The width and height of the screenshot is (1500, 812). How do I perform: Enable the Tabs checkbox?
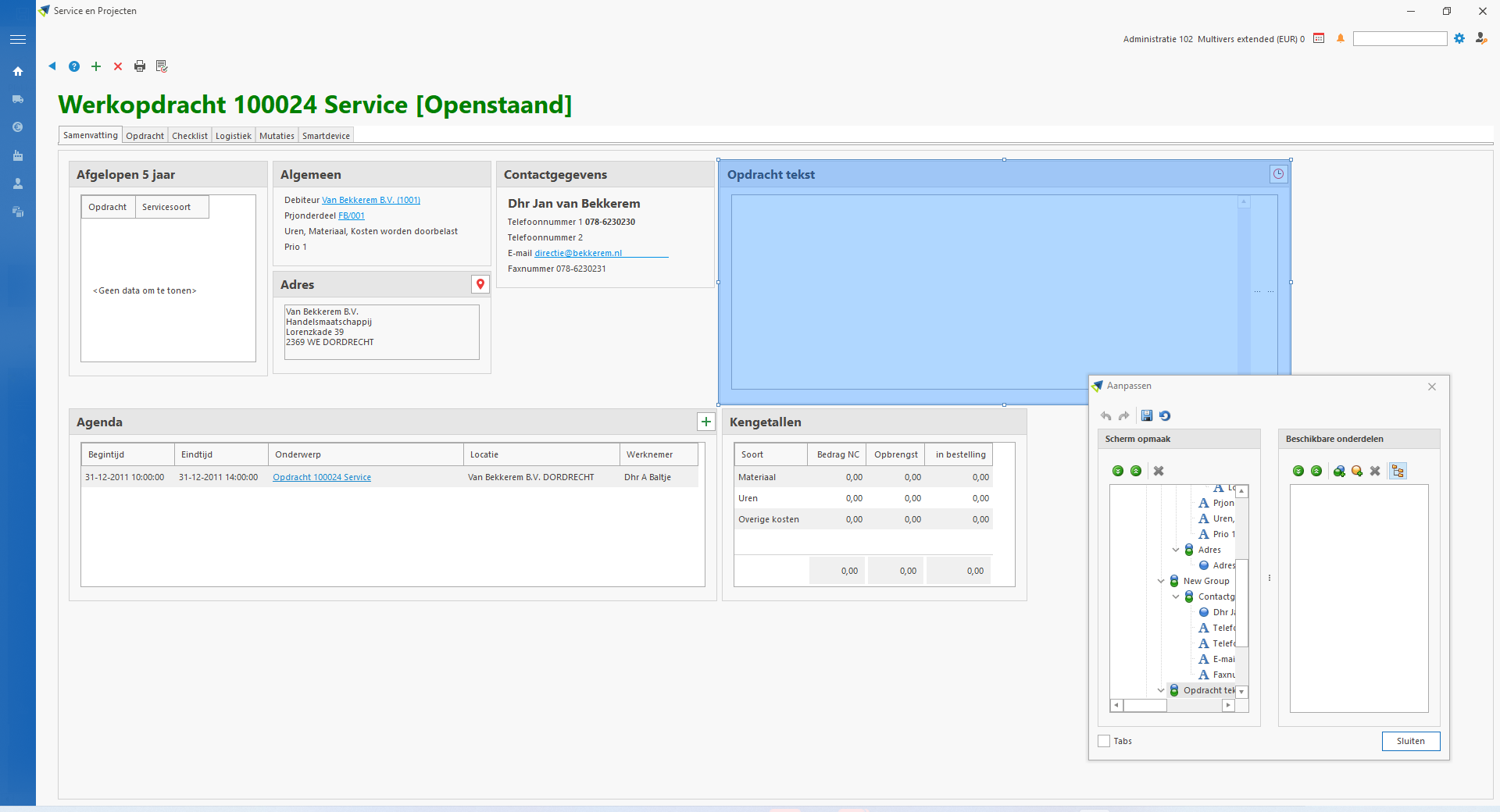(1104, 741)
